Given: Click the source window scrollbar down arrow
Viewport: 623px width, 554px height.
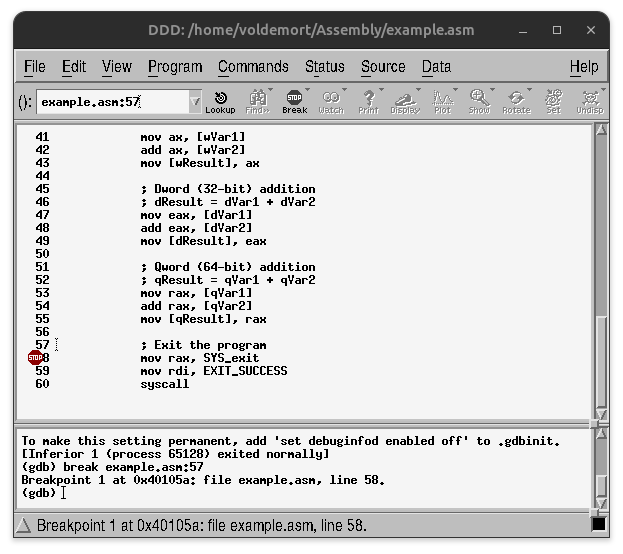Looking at the screenshot, I should pos(602,414).
